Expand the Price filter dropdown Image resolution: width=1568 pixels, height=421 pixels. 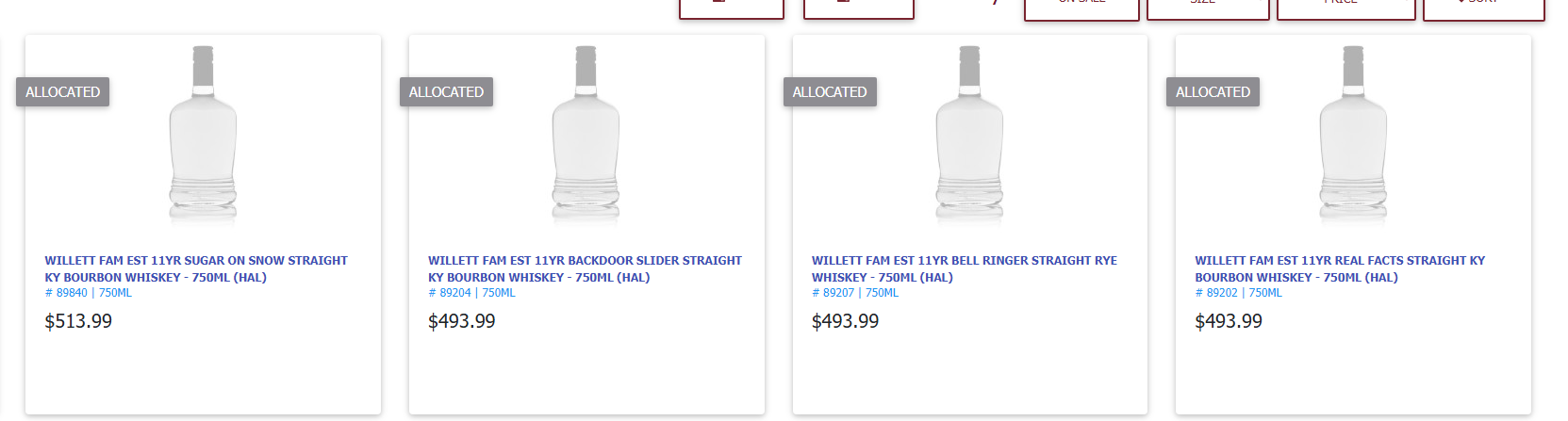click(x=1345, y=8)
